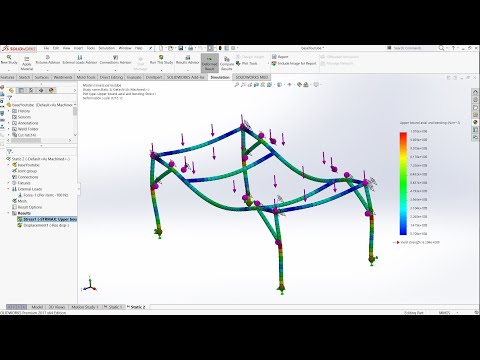This screenshot has width=480, height=360.
Task: Select the Force-1 load item
Action: coord(43,195)
